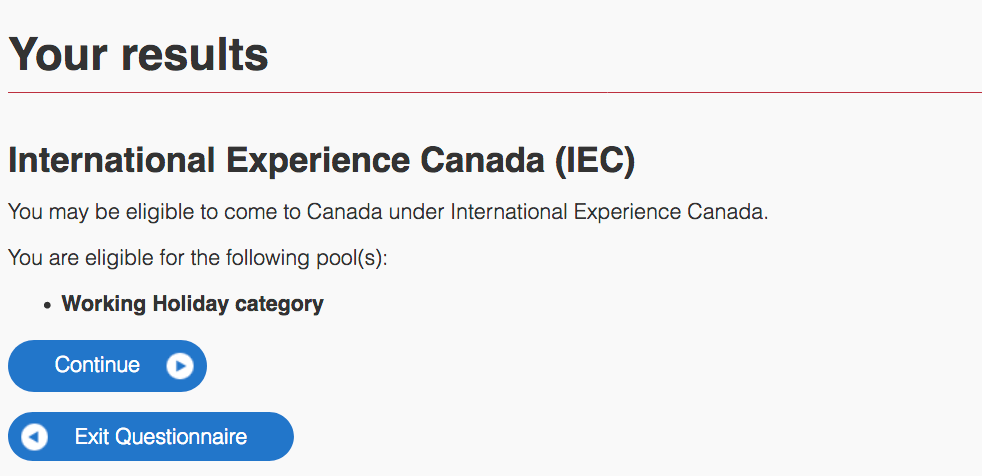This screenshot has width=982, height=476.
Task: Click "(IEC)" in the section heading
Action: [595, 160]
